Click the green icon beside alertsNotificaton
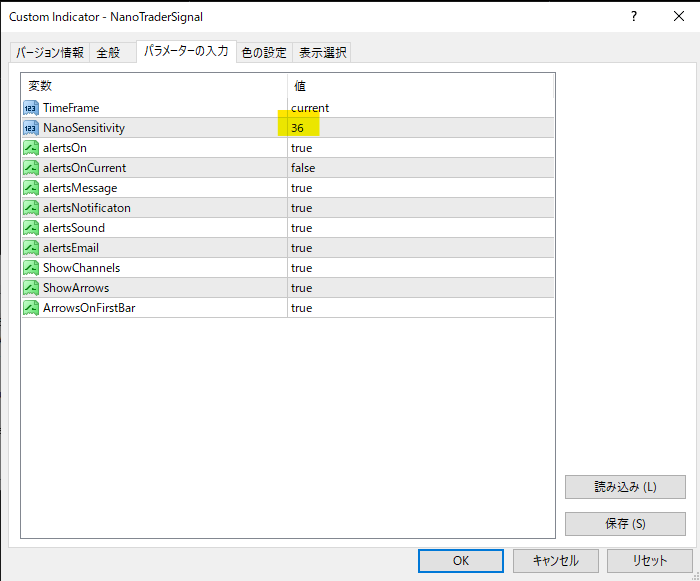Image resolution: width=700 pixels, height=581 pixels. coord(31,208)
